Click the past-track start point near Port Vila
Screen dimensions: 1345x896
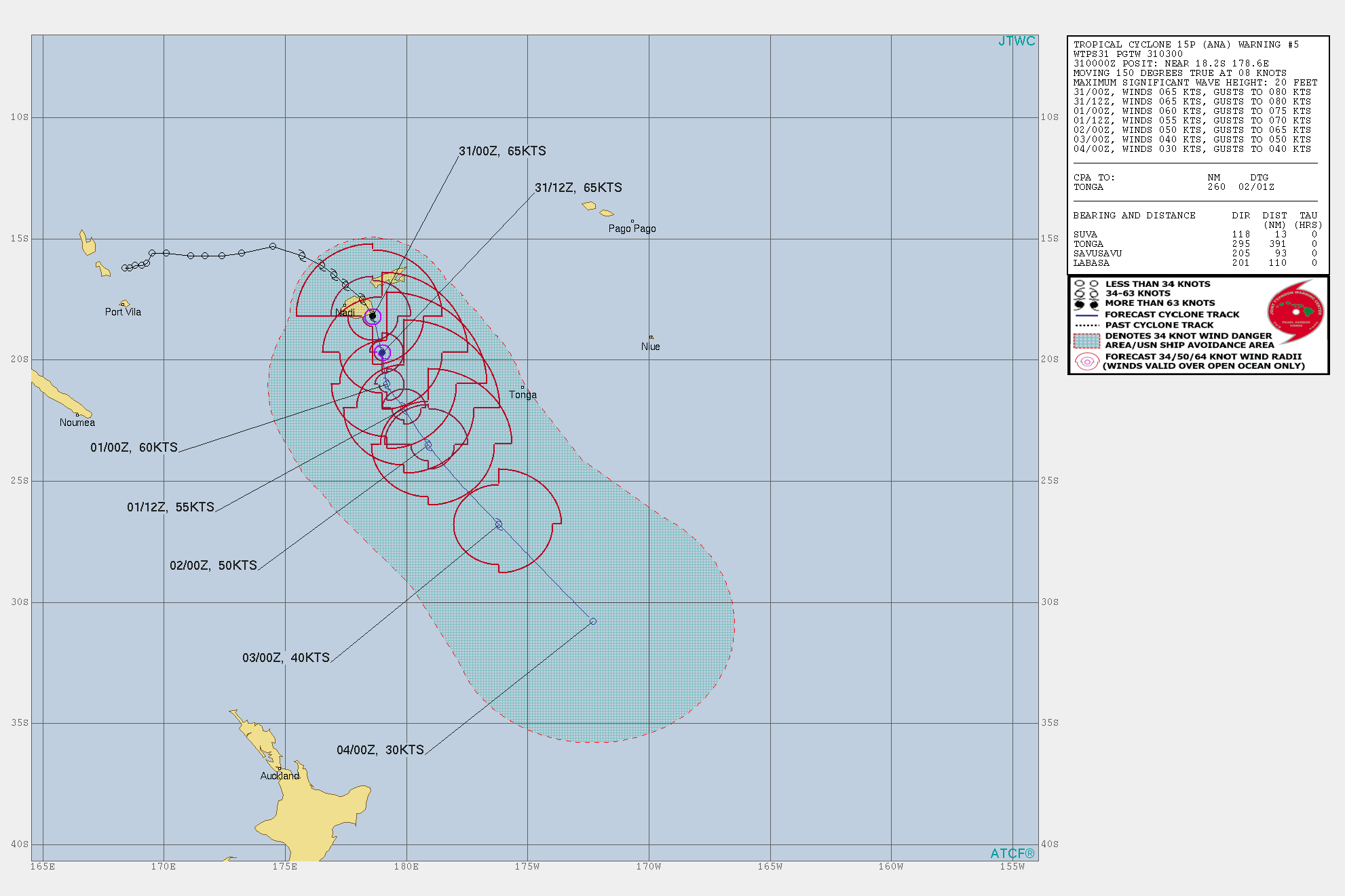(x=124, y=269)
